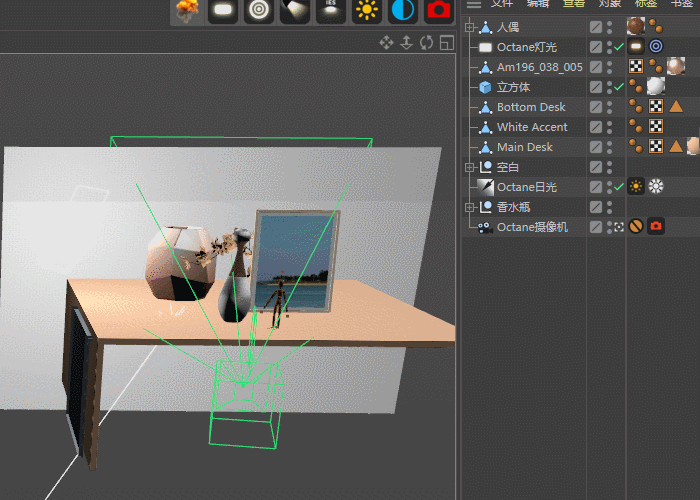Select the orange triangle tag on Main Desk
Viewport: 700px width, 500px height.
click(676, 146)
